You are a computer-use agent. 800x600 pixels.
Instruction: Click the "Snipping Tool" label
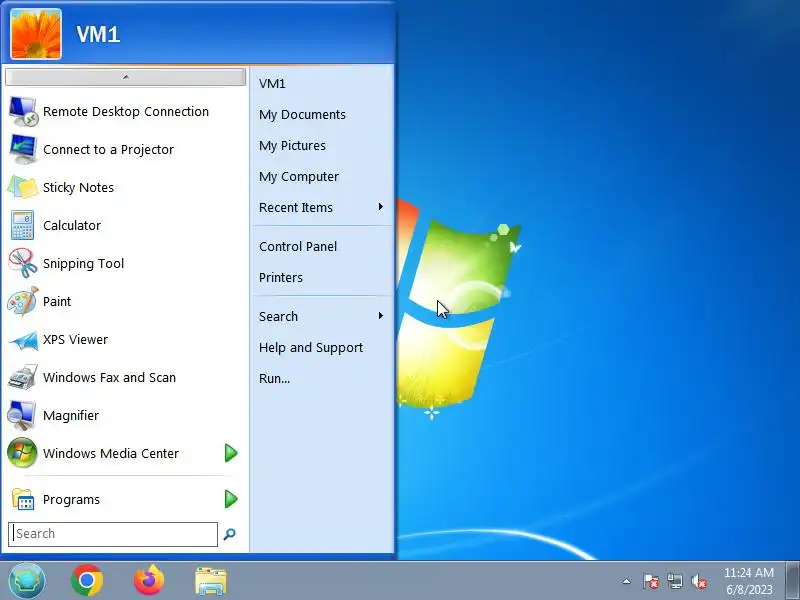[x=83, y=263]
